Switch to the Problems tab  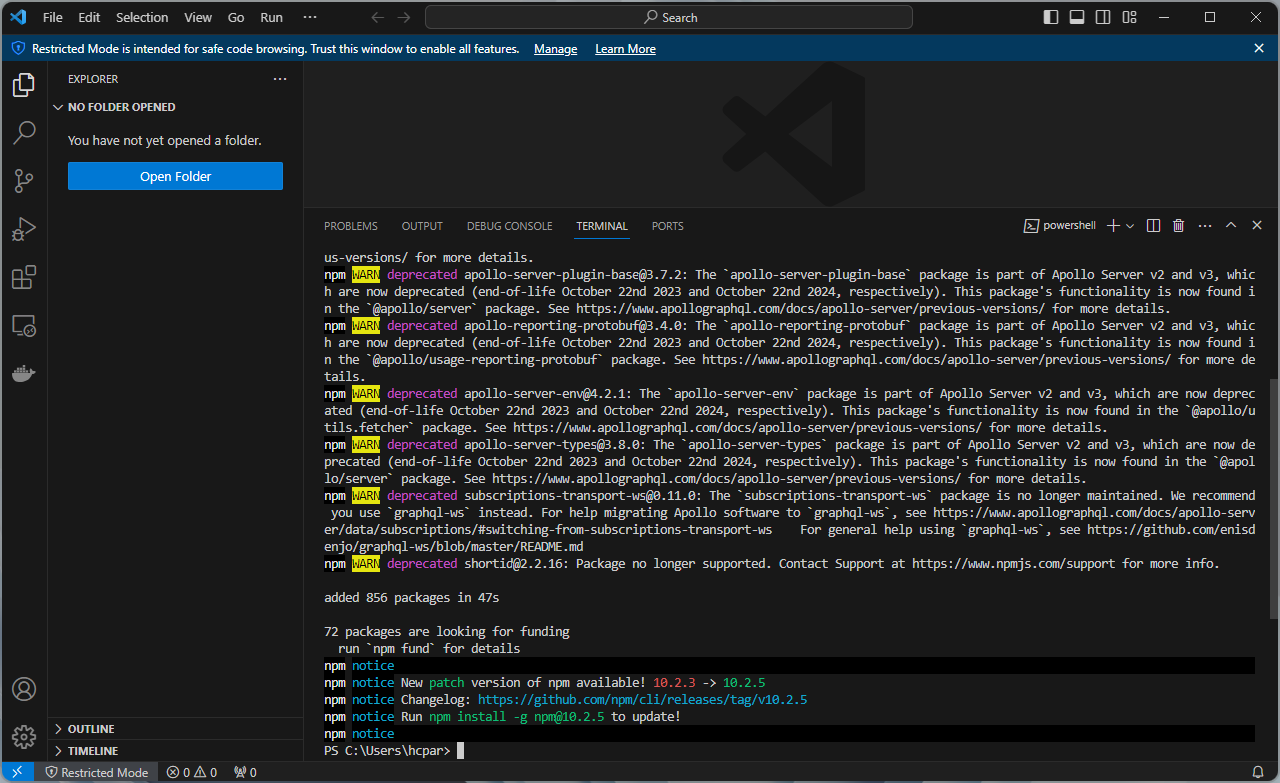click(351, 226)
